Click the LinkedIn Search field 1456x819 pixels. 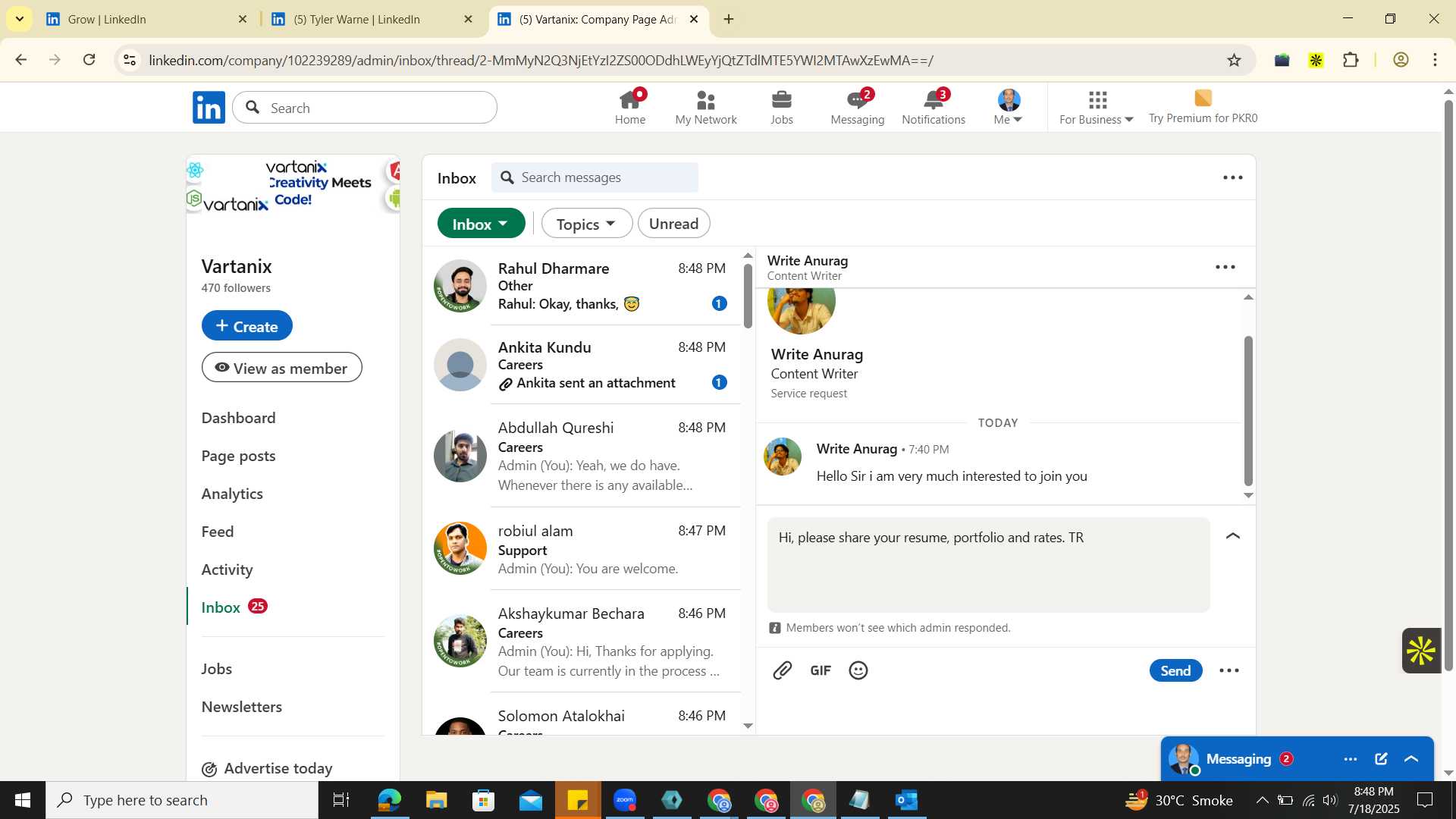click(365, 108)
